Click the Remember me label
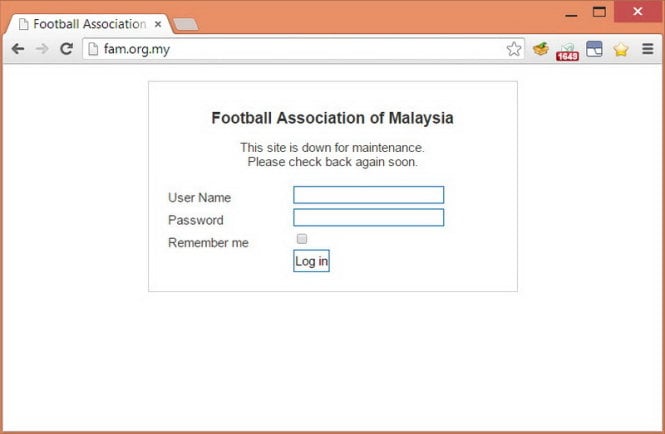Viewport: 665px width, 434px height. coord(208,243)
